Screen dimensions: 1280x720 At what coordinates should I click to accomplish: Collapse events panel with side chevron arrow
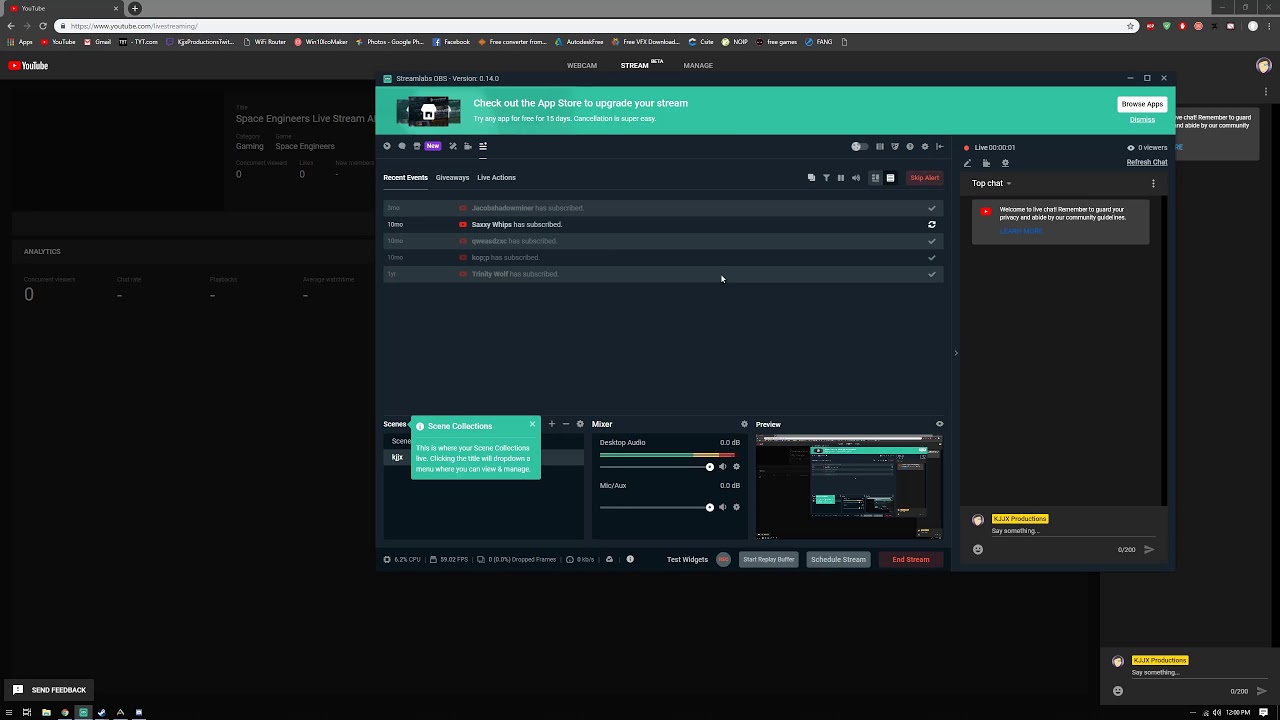[x=956, y=353]
